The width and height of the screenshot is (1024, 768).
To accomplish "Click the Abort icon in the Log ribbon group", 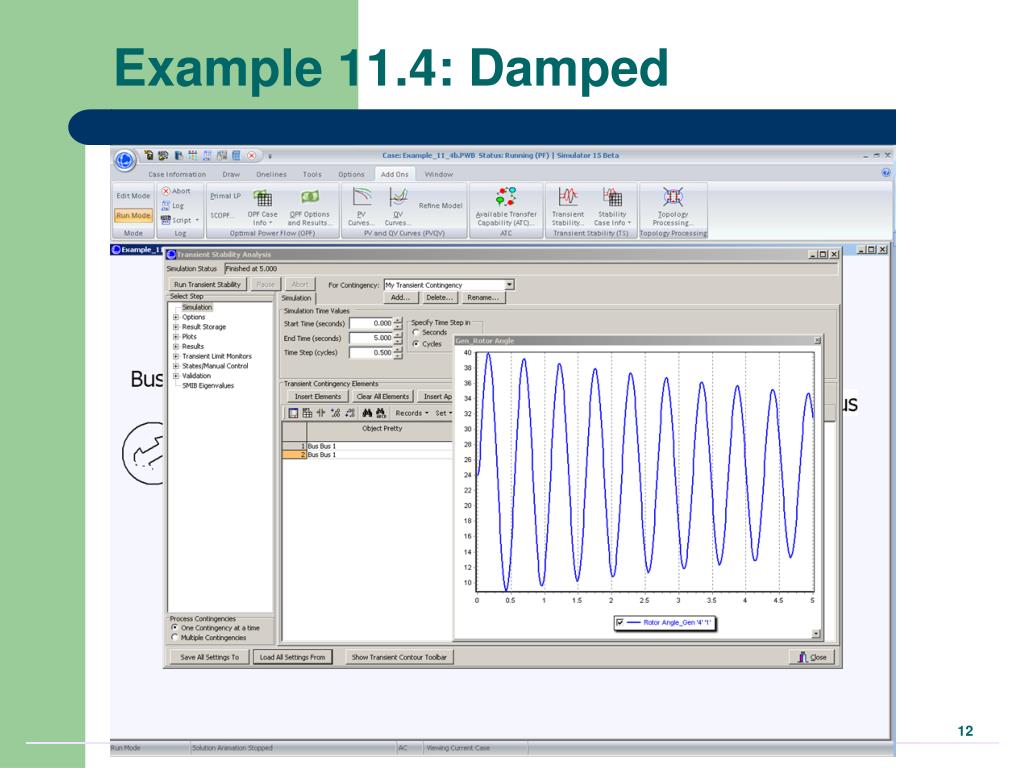I will pos(166,191).
